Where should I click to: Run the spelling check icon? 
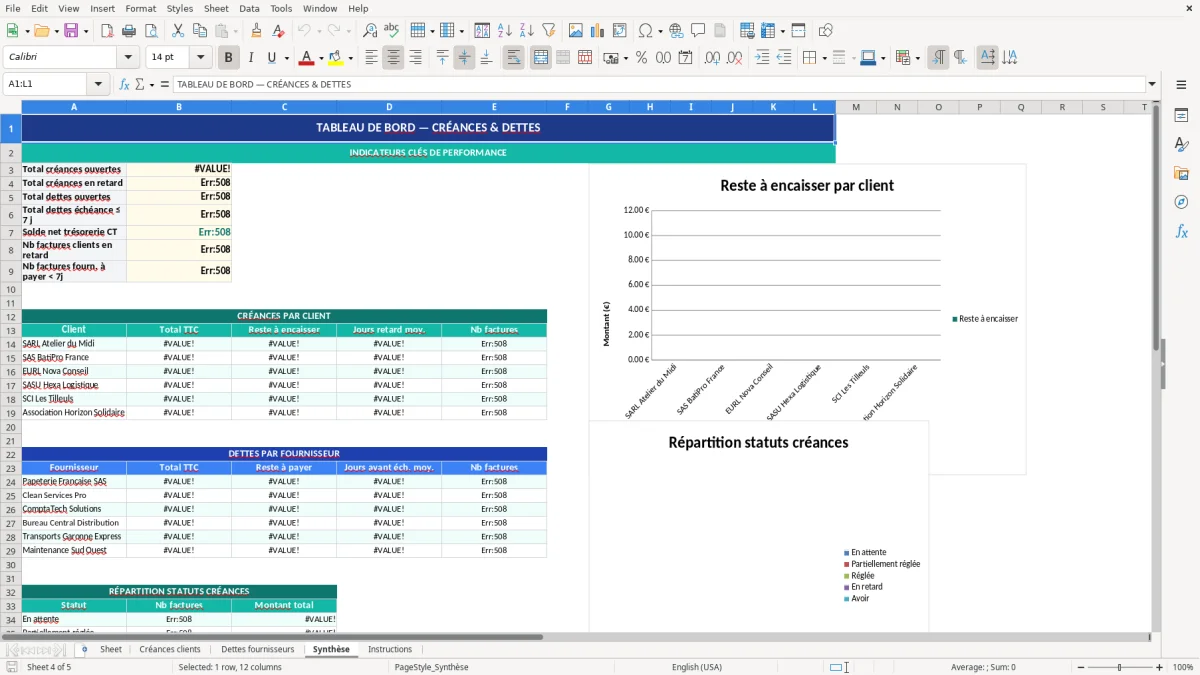tap(392, 31)
